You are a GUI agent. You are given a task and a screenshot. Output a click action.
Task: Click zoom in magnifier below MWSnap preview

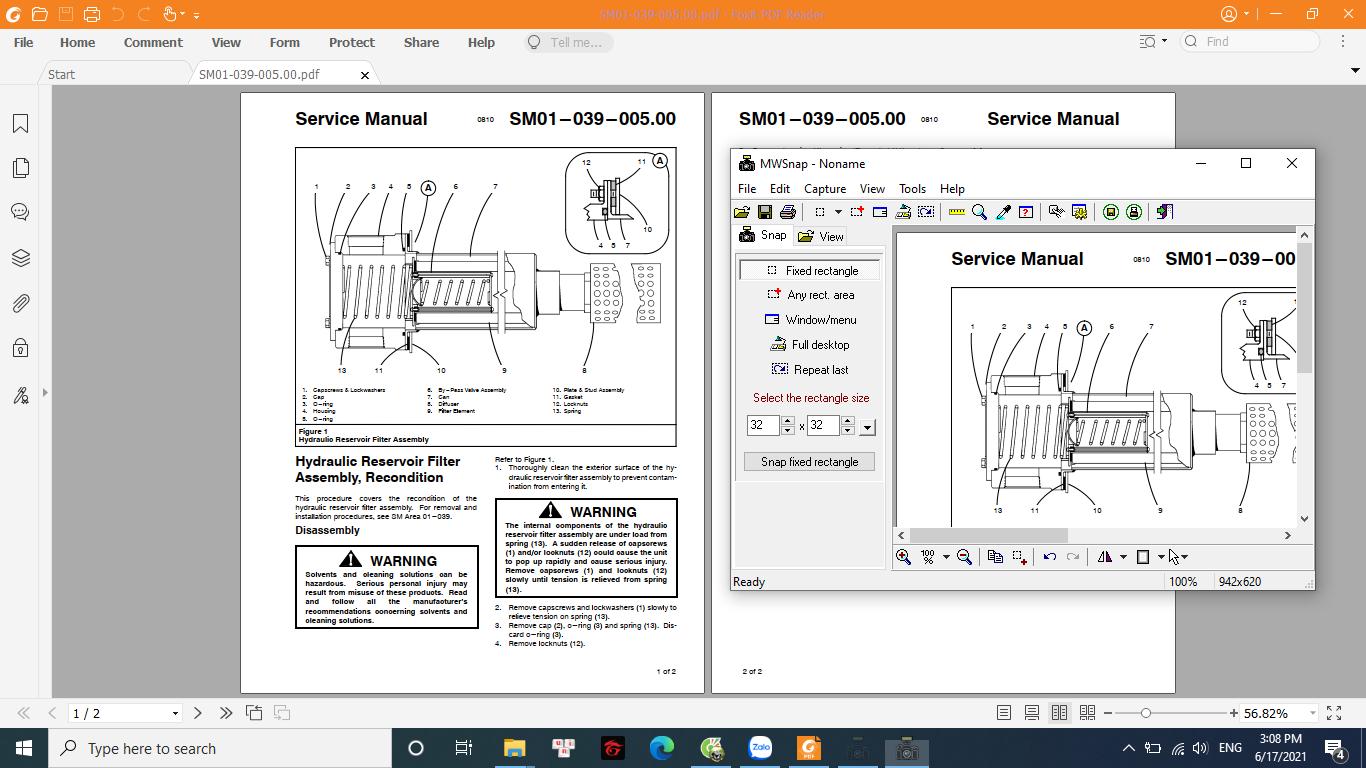coord(903,557)
